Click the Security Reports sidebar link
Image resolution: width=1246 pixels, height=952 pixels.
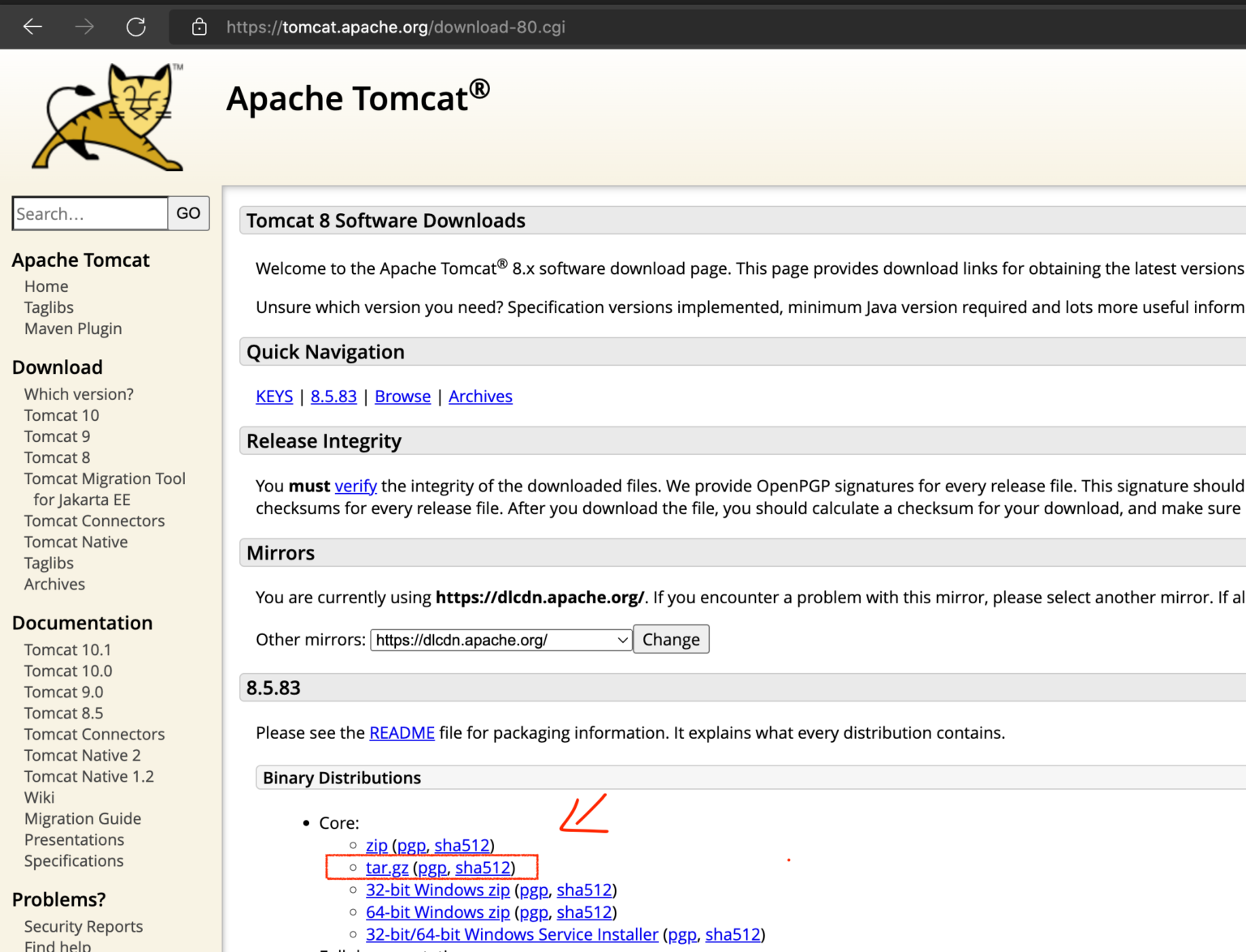(83, 926)
